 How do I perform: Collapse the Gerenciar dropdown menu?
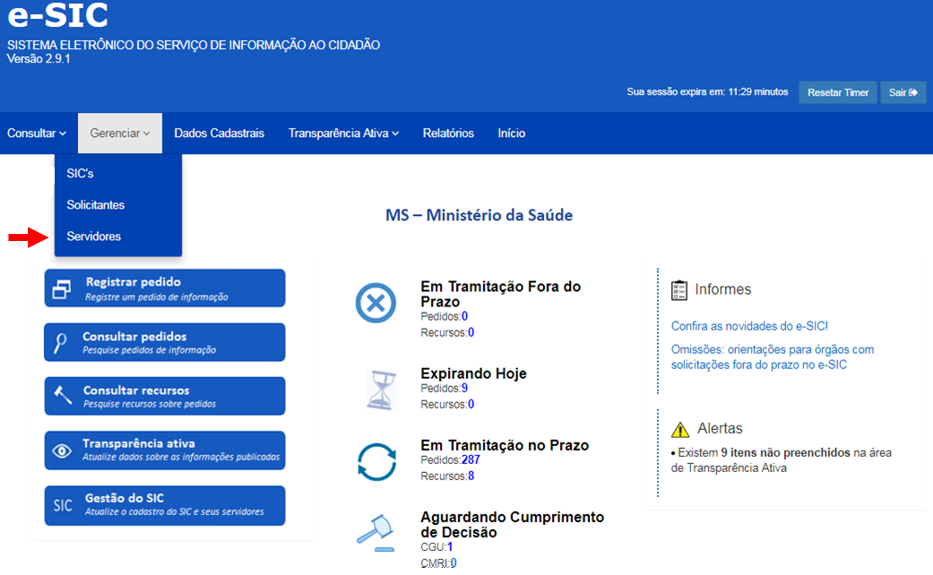tap(120, 133)
